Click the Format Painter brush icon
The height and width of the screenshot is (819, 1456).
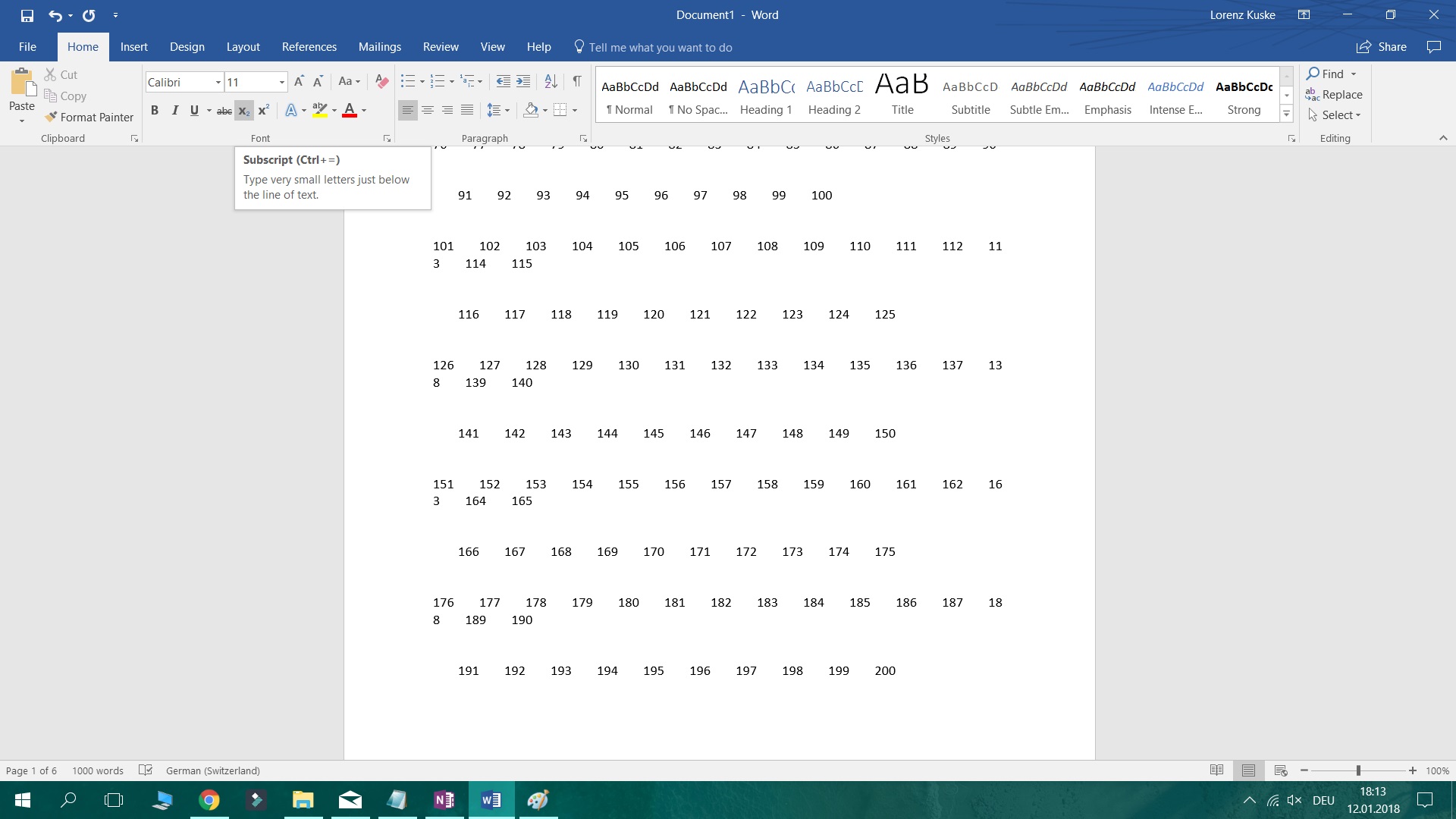click(51, 117)
